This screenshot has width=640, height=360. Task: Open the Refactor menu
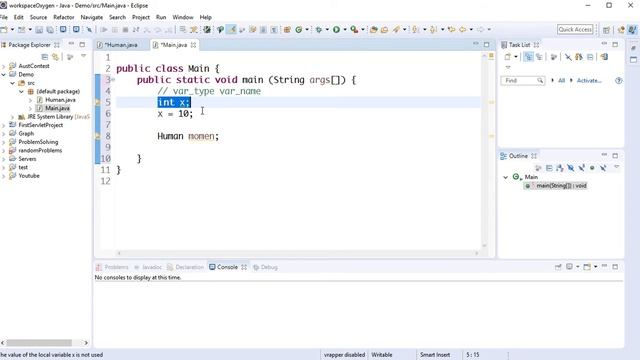point(64,17)
